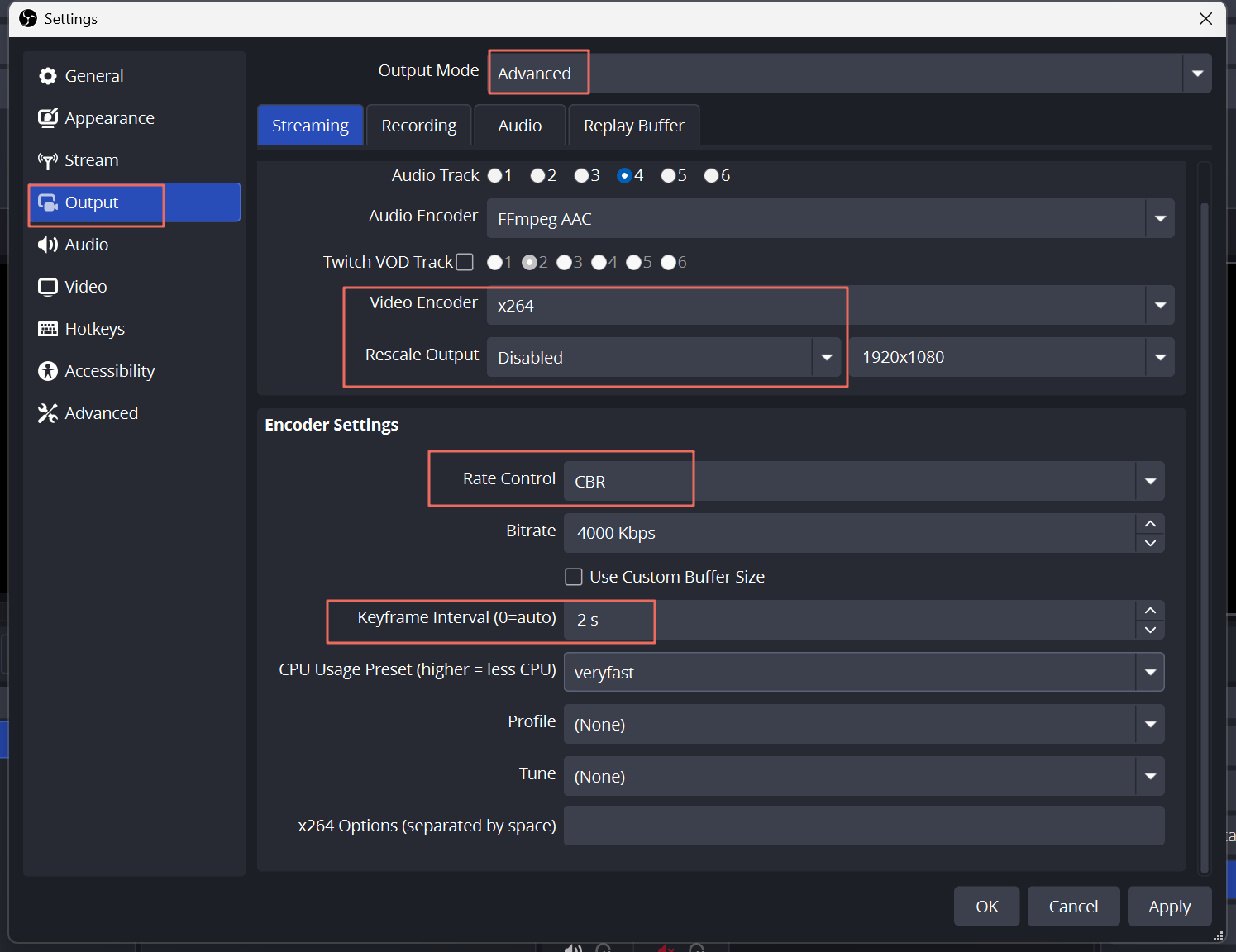Click the x264 Options text field
The height and width of the screenshot is (952, 1236).
(864, 826)
